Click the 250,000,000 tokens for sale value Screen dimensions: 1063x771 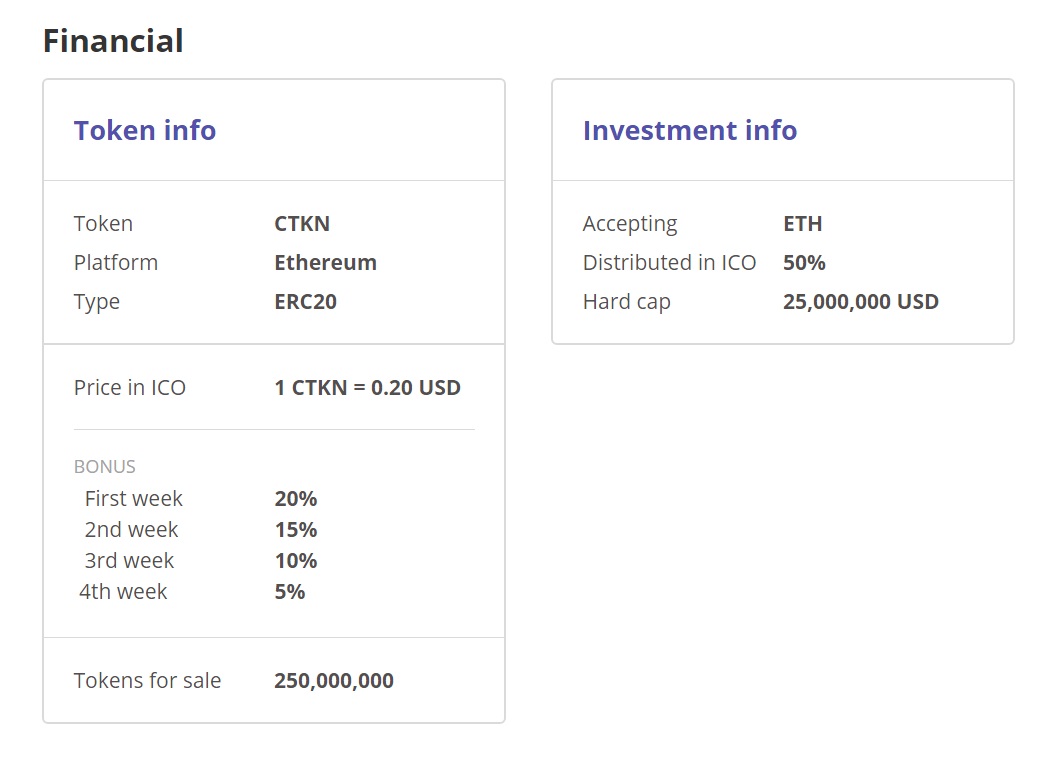(x=334, y=681)
